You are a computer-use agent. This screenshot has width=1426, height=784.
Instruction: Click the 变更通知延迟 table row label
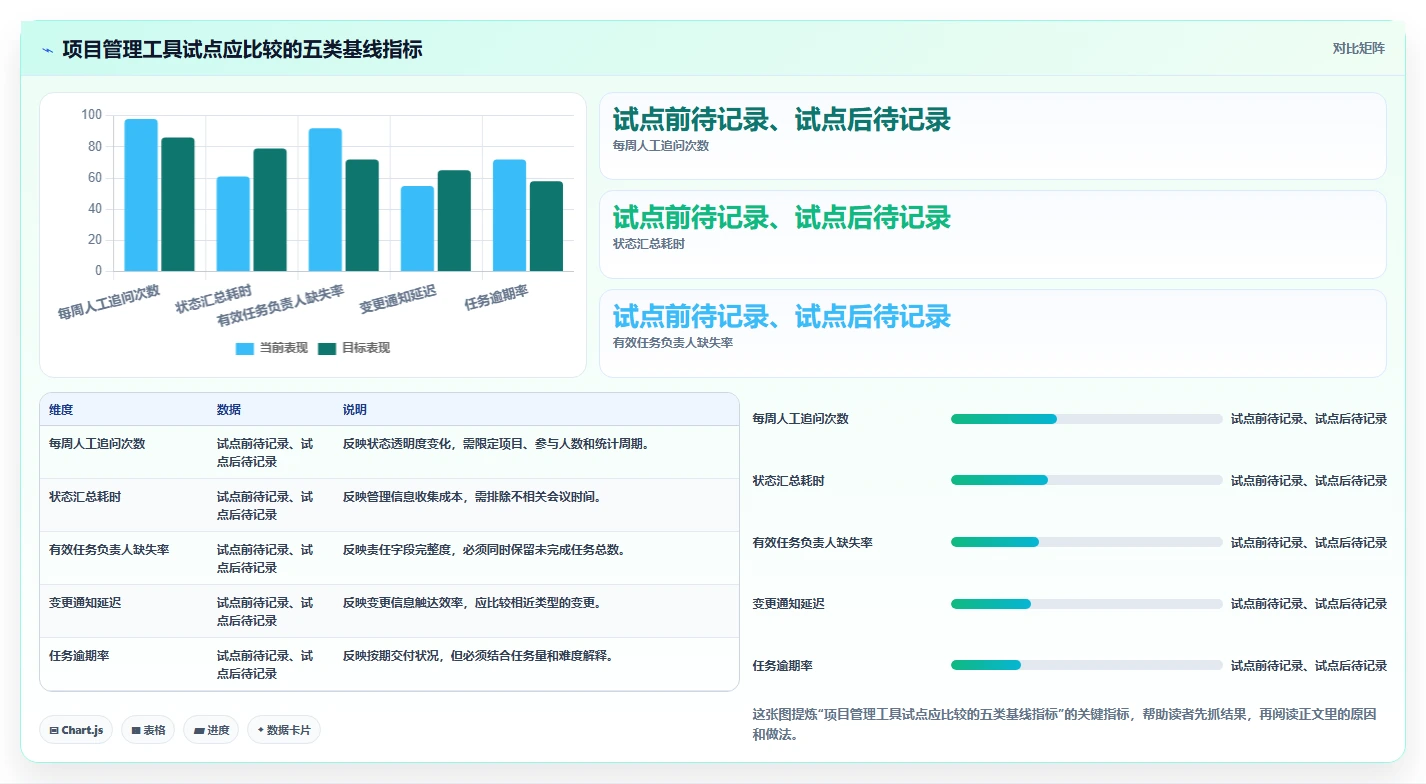pos(85,603)
